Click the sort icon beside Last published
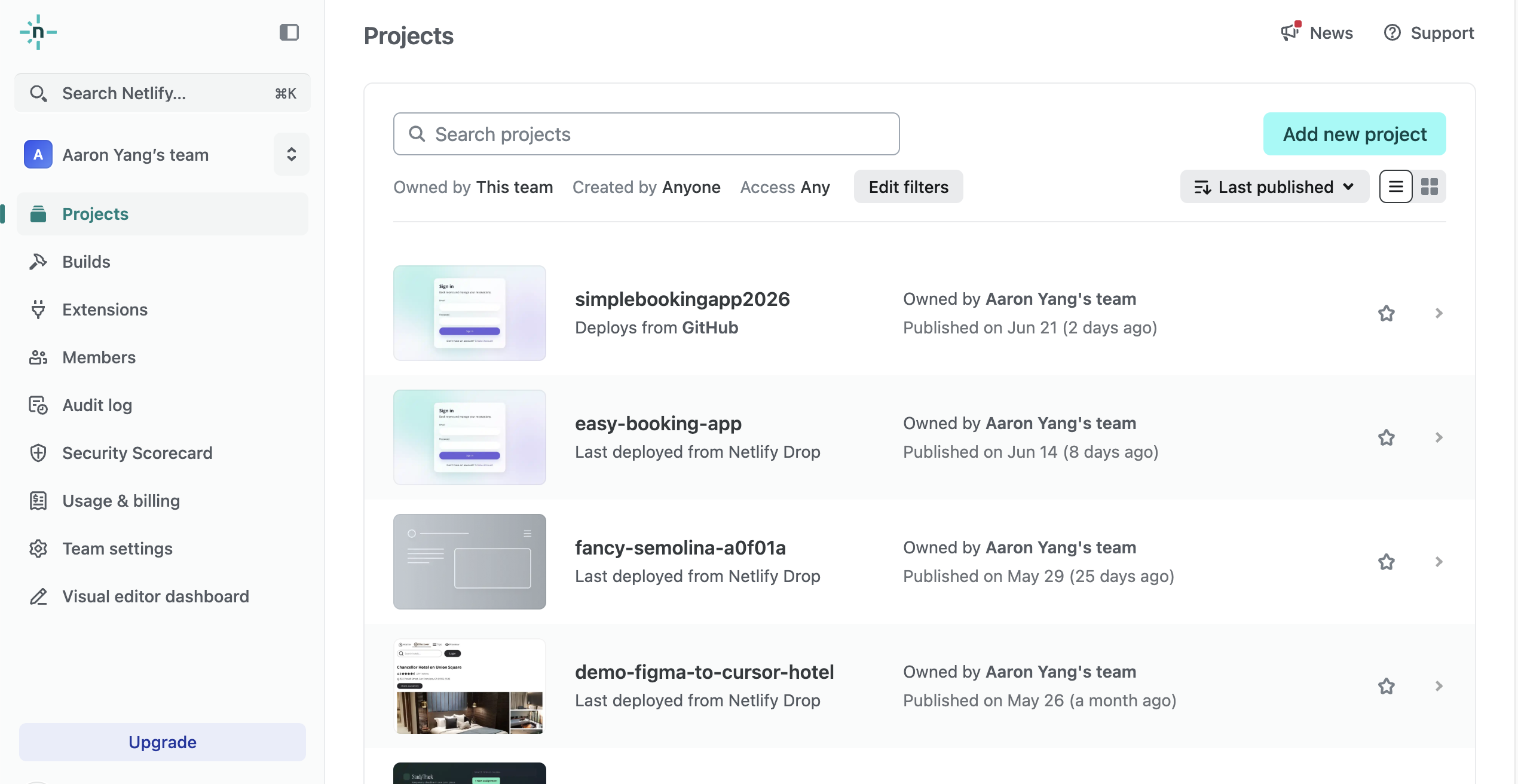Screen dimensions: 1518x784 (x=1202, y=188)
